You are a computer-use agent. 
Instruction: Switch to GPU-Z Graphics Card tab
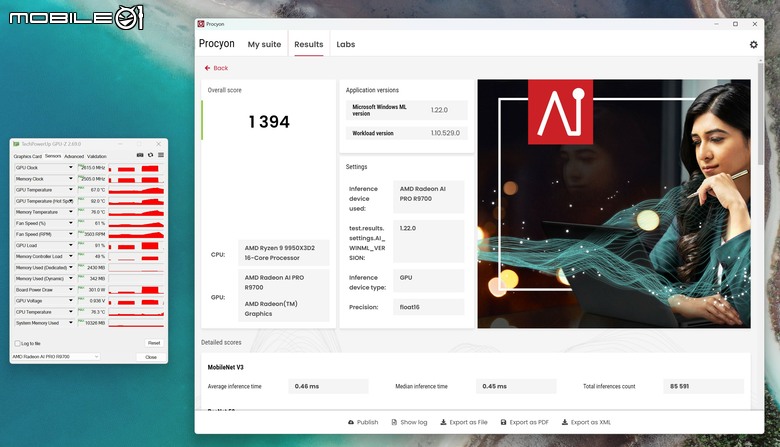[x=27, y=156]
